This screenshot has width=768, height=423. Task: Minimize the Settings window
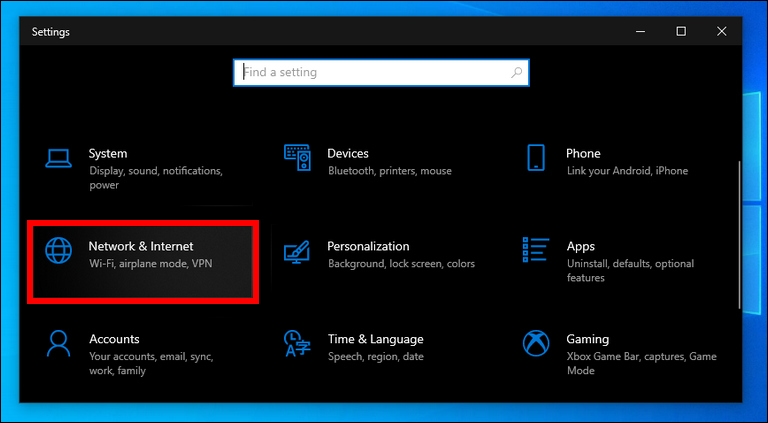tap(640, 31)
